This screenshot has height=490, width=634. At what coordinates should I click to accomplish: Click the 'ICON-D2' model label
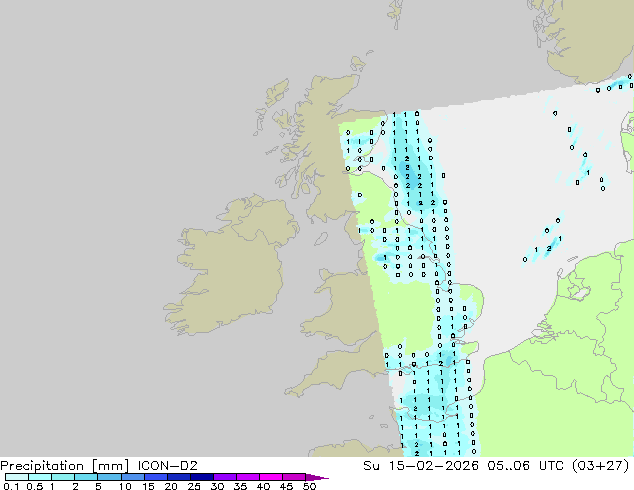pos(167,466)
